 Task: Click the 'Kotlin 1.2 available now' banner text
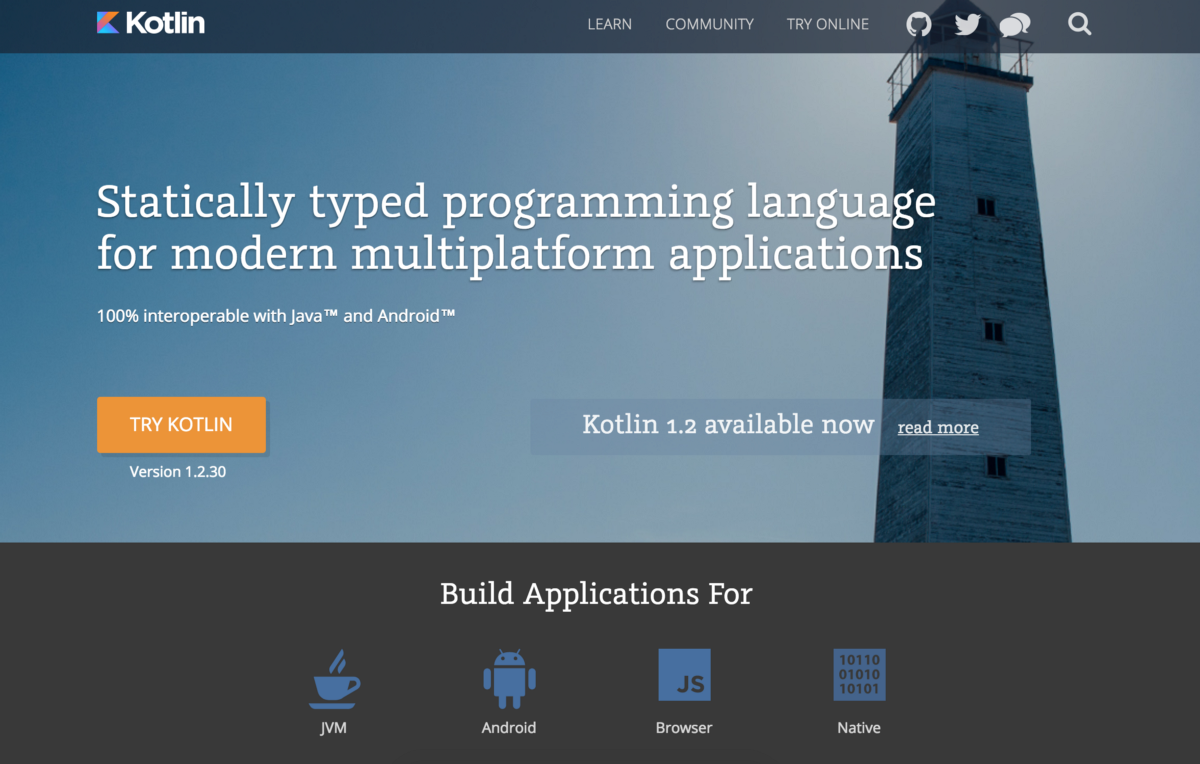click(728, 425)
